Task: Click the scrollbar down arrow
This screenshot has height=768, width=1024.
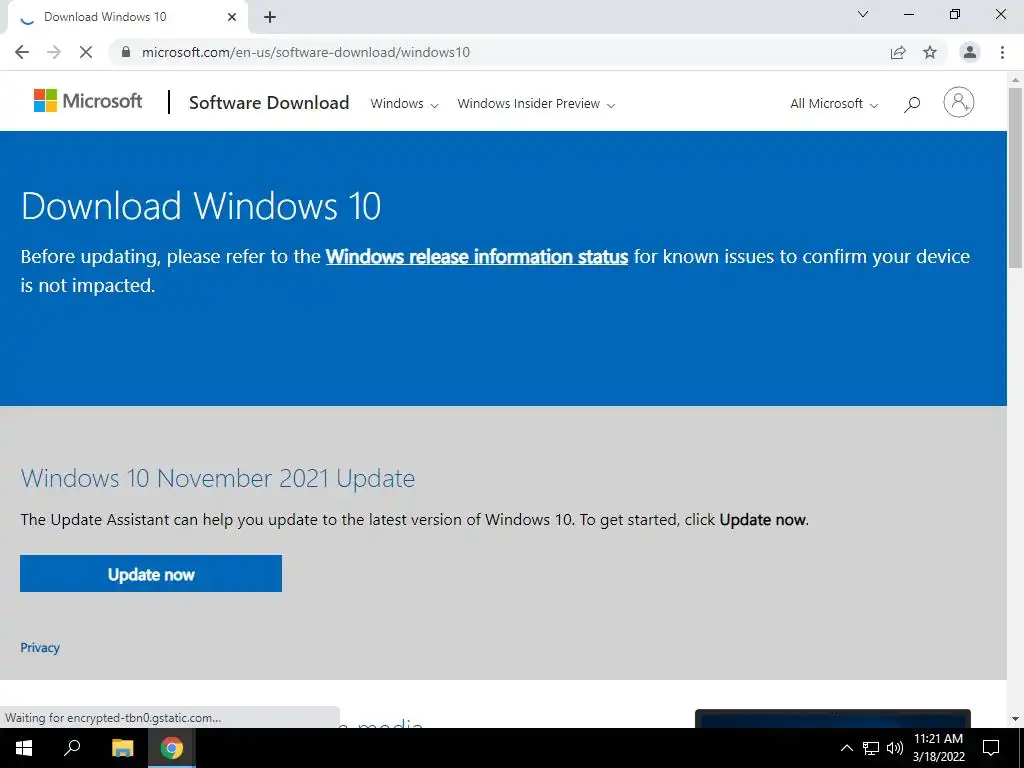Action: pos(1015,719)
